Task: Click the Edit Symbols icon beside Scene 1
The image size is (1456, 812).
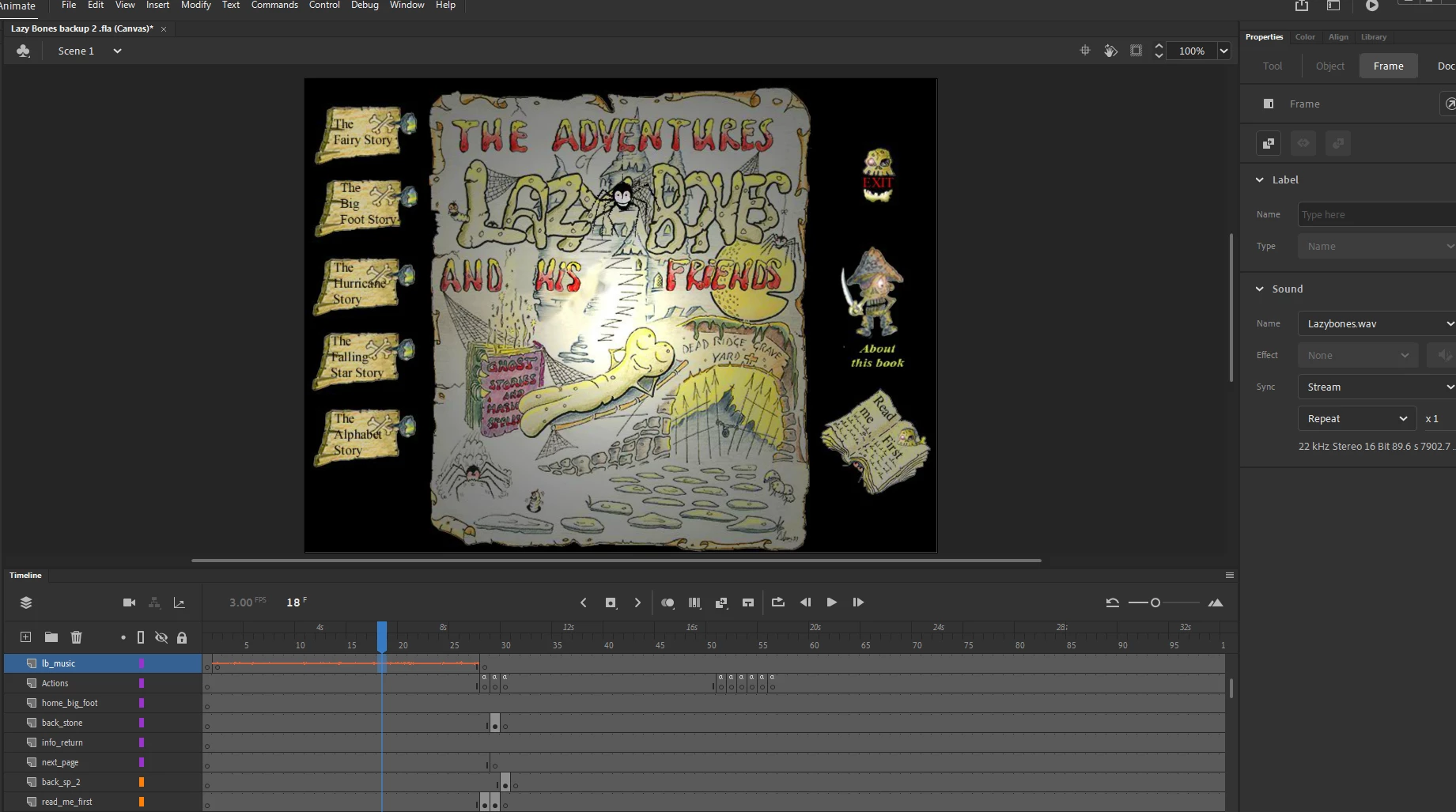Action: point(23,51)
